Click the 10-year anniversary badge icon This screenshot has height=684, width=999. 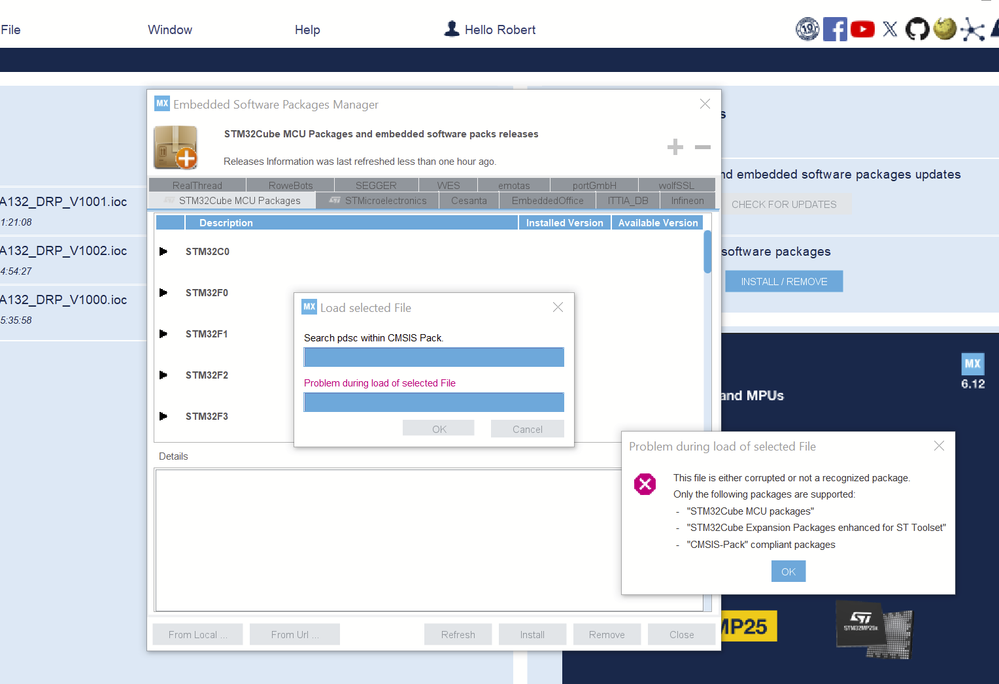(x=807, y=29)
